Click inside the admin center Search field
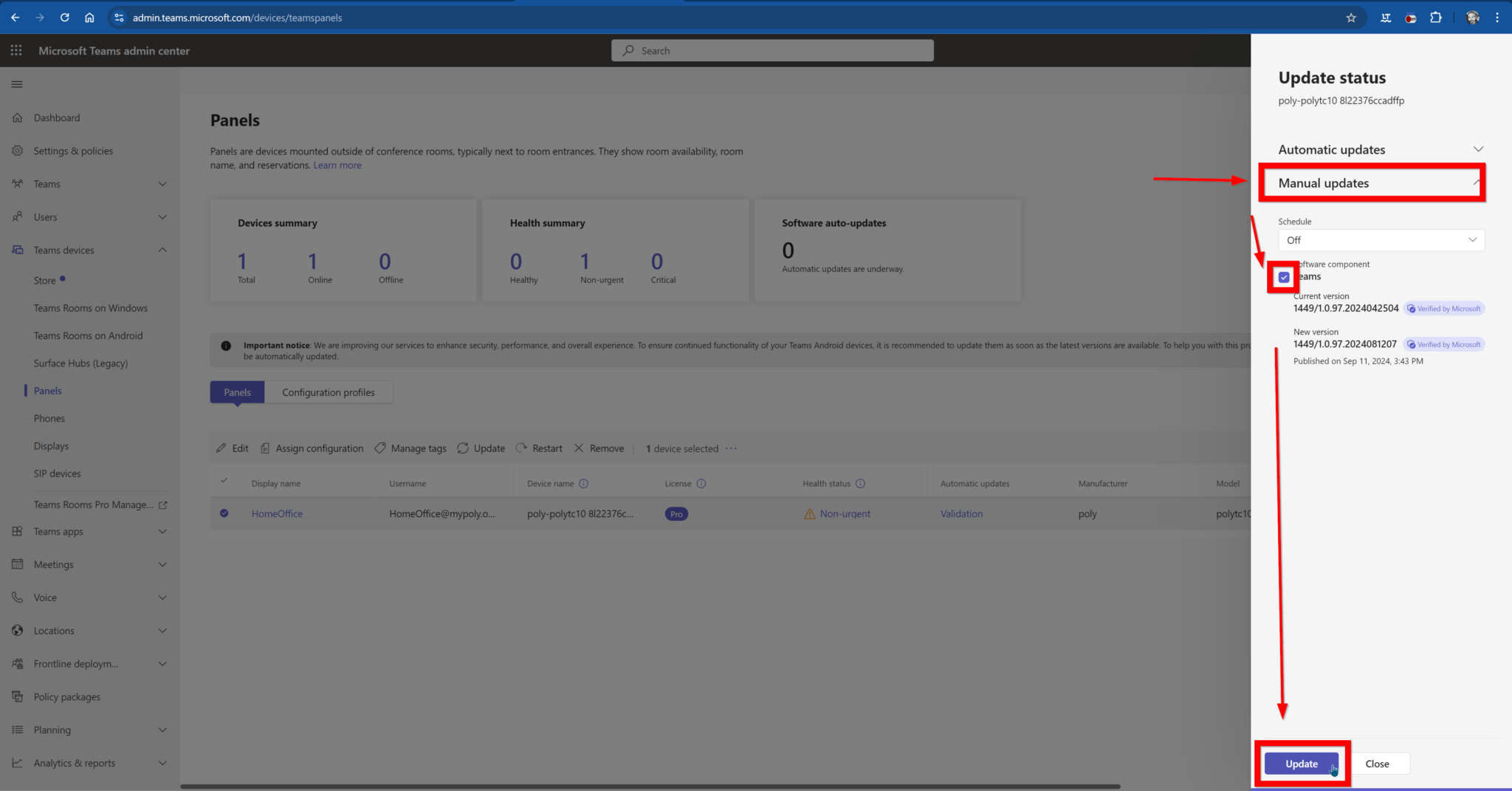1512x791 pixels. 772,50
